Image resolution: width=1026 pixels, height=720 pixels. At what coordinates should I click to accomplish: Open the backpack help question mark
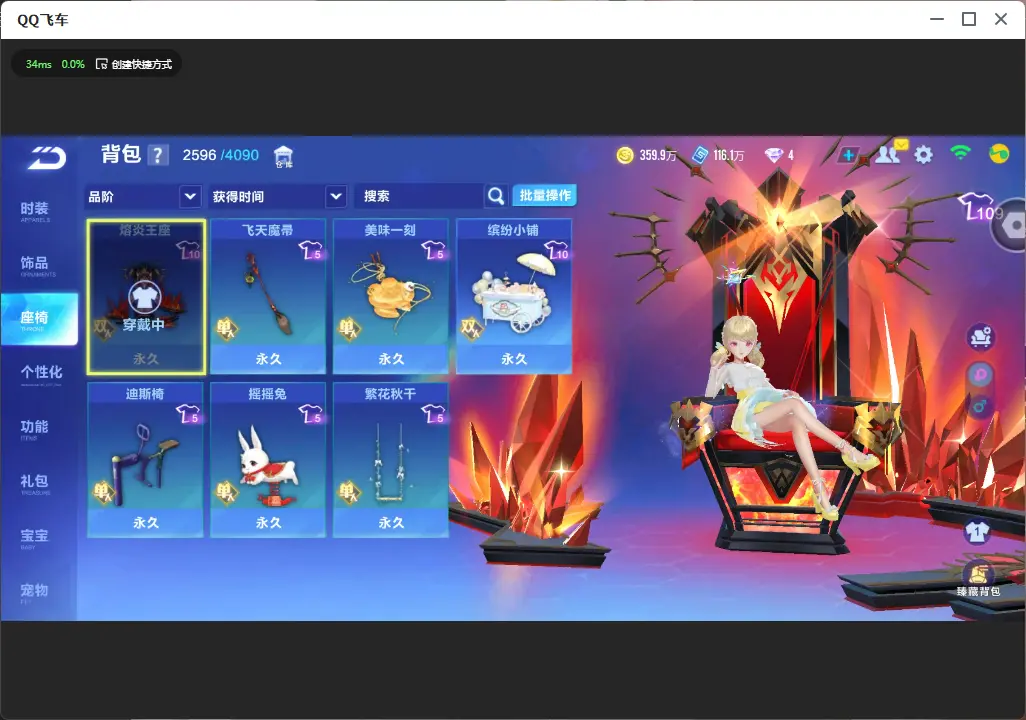[x=158, y=155]
